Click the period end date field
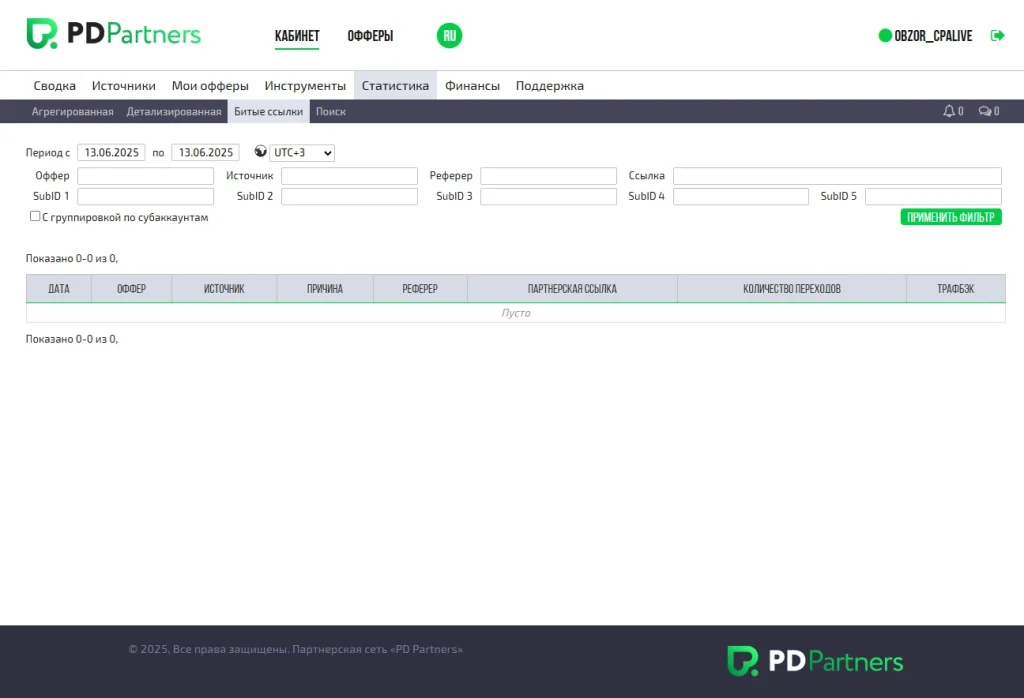 (205, 153)
